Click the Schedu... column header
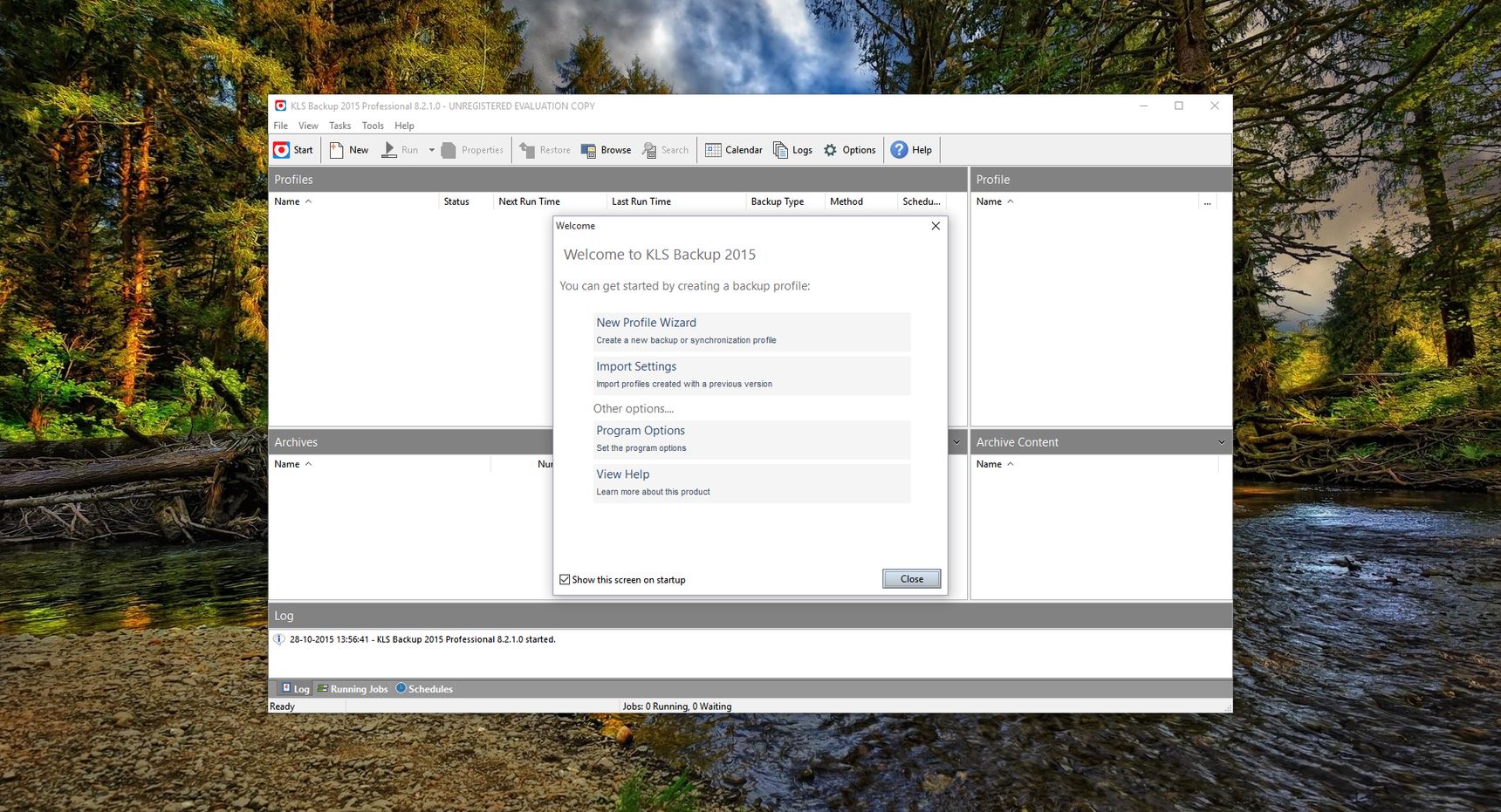This screenshot has width=1501, height=812. coord(922,201)
